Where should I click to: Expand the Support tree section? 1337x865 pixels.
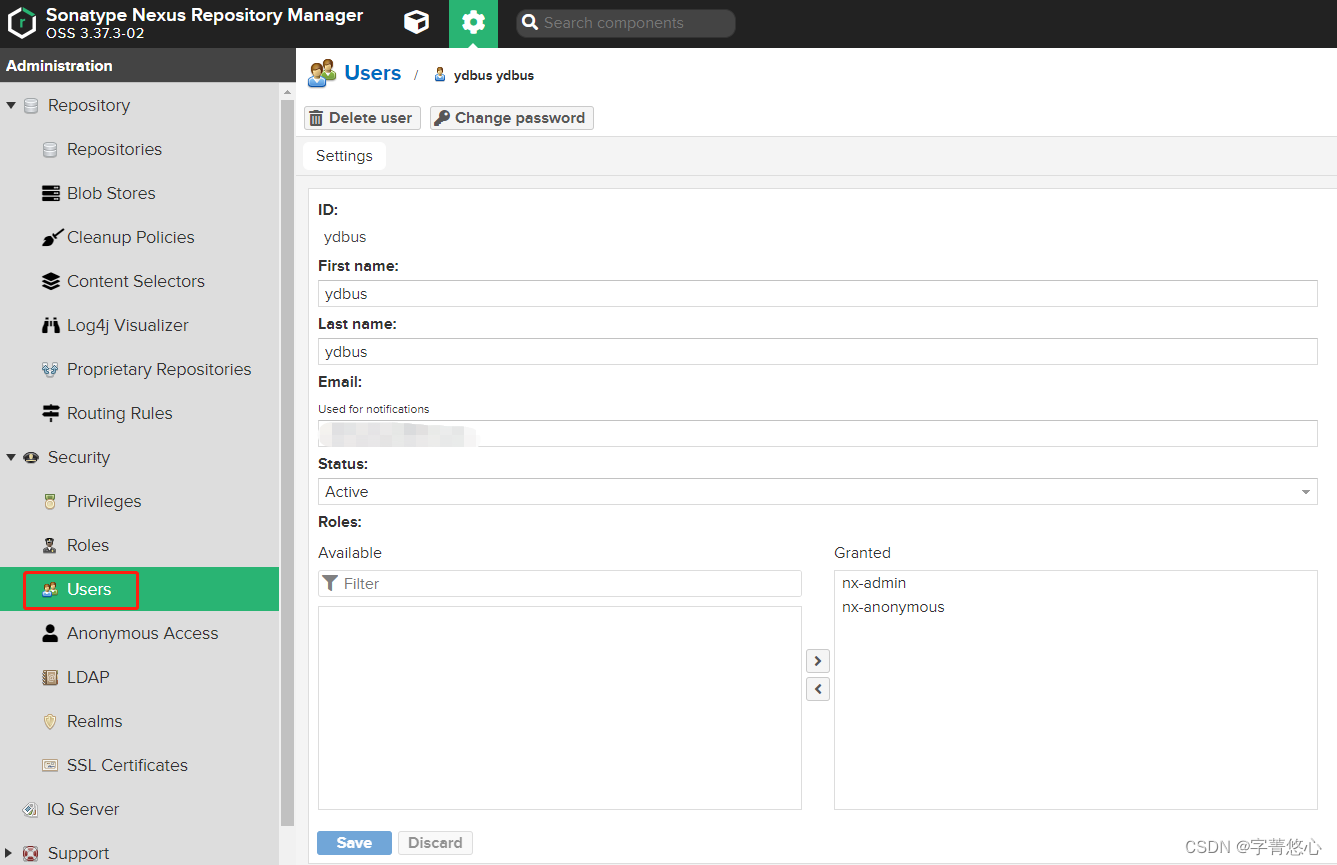(x=11, y=854)
